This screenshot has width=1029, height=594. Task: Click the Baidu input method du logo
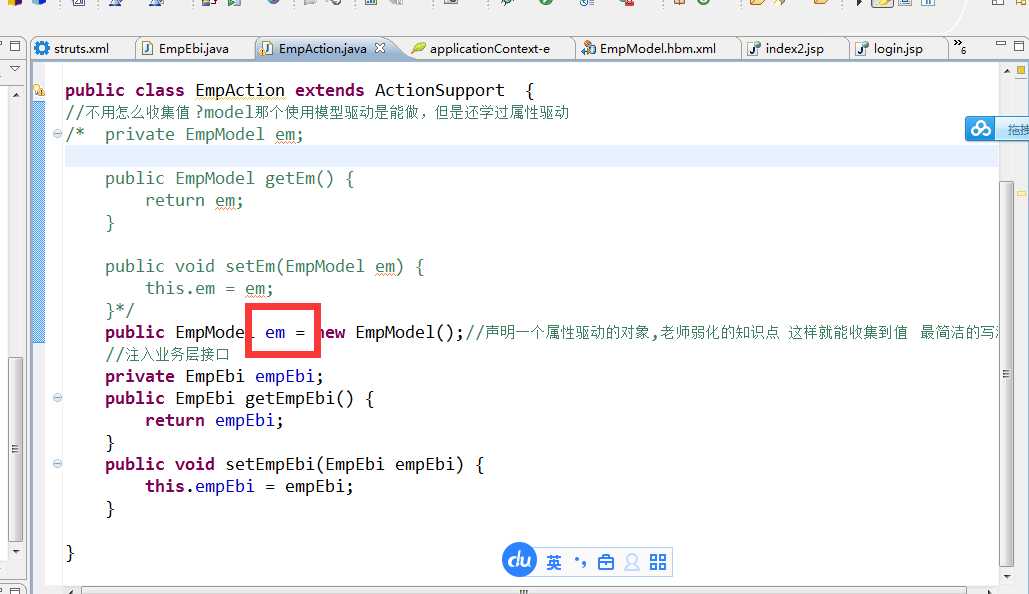(x=519, y=560)
